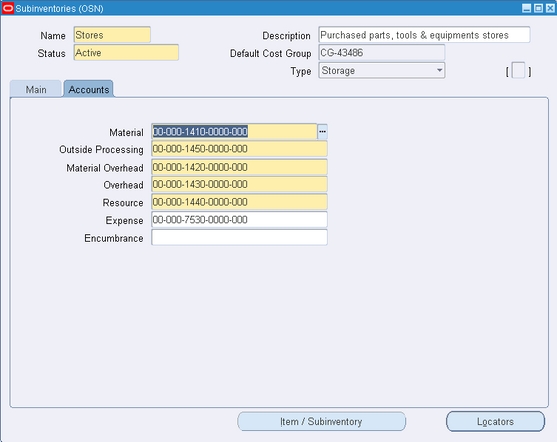Screen dimensions: 557x442
Task: Focus the Expense account field
Action: (x=239, y=220)
